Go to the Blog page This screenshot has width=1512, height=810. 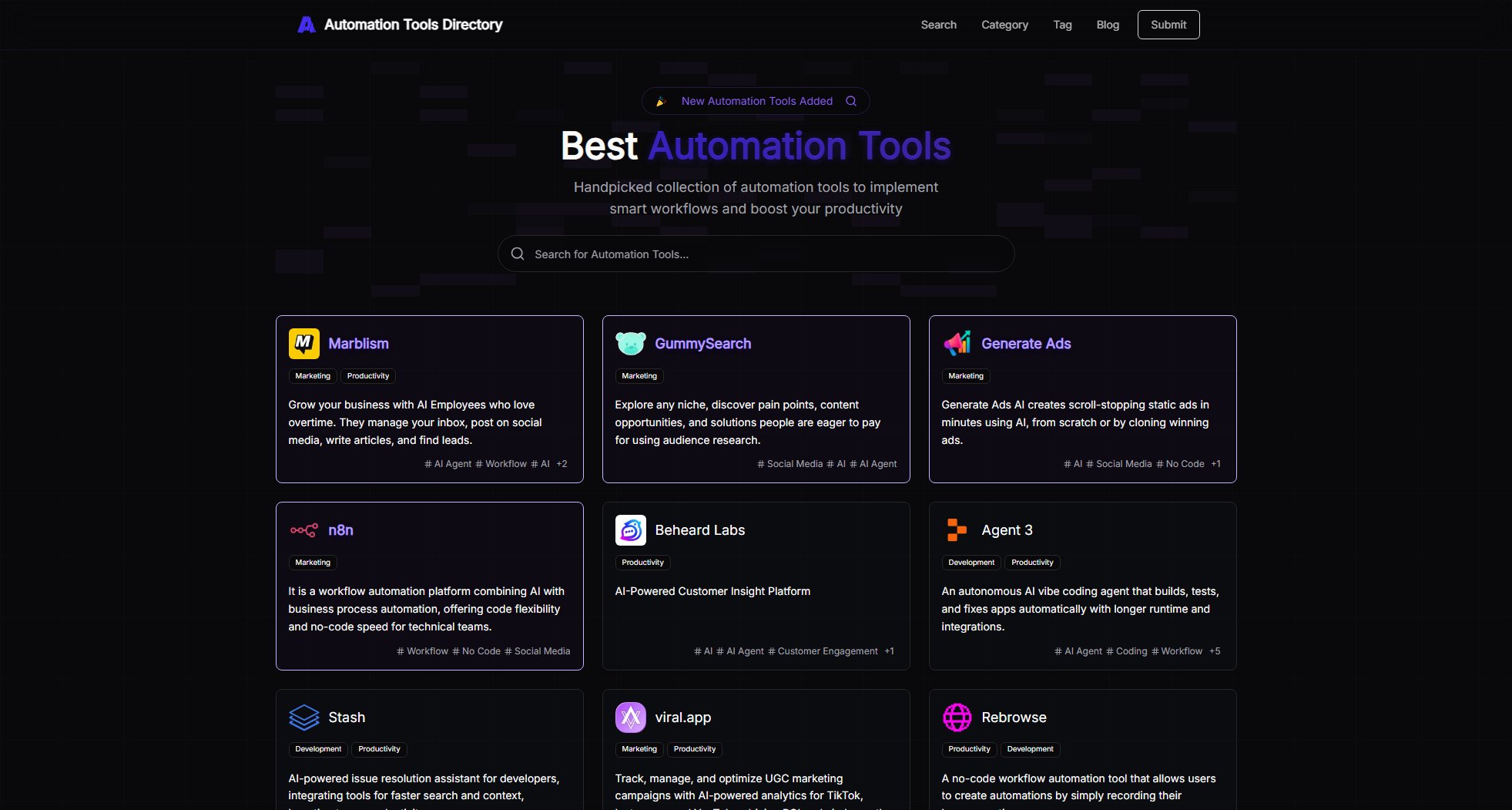[x=1108, y=25]
